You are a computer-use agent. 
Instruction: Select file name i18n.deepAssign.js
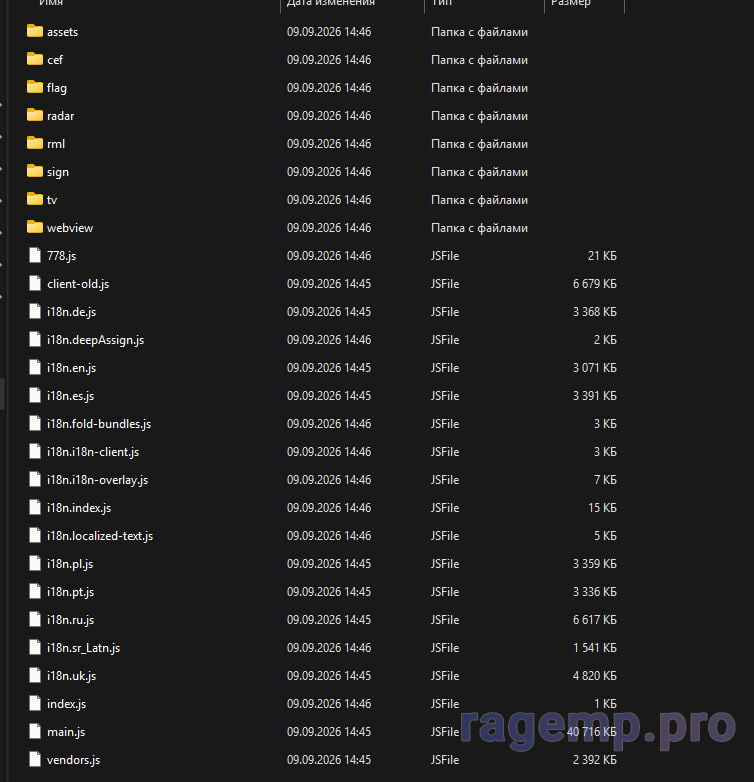click(x=96, y=340)
